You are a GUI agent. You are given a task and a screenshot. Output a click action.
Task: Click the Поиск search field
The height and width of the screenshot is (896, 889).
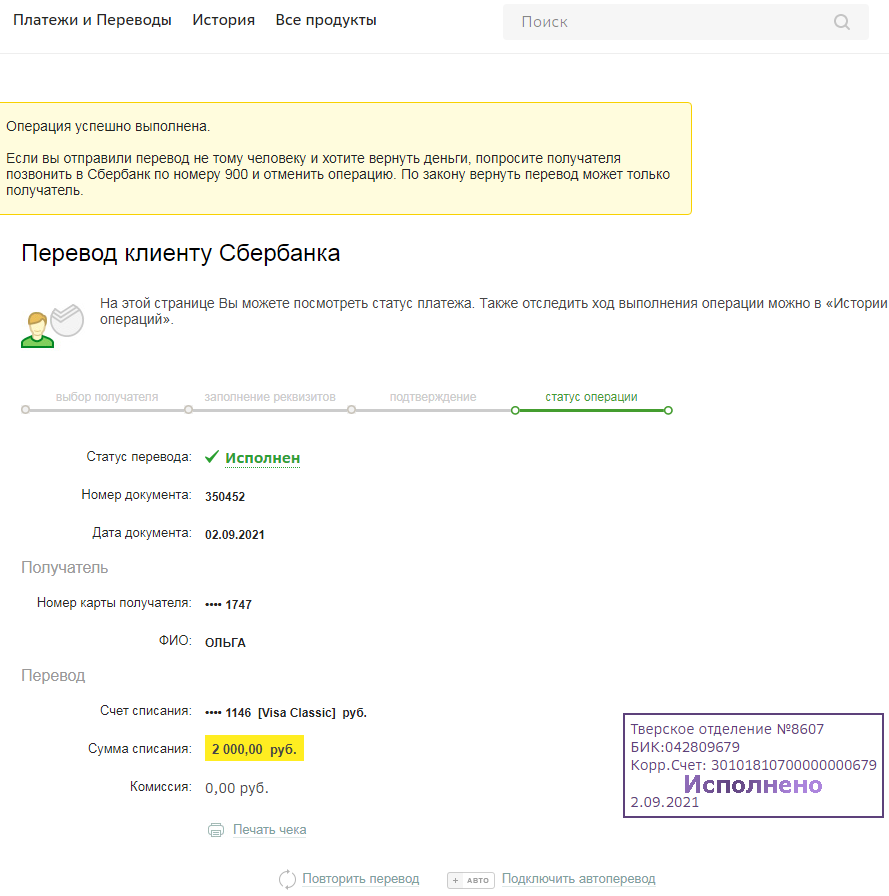click(686, 22)
